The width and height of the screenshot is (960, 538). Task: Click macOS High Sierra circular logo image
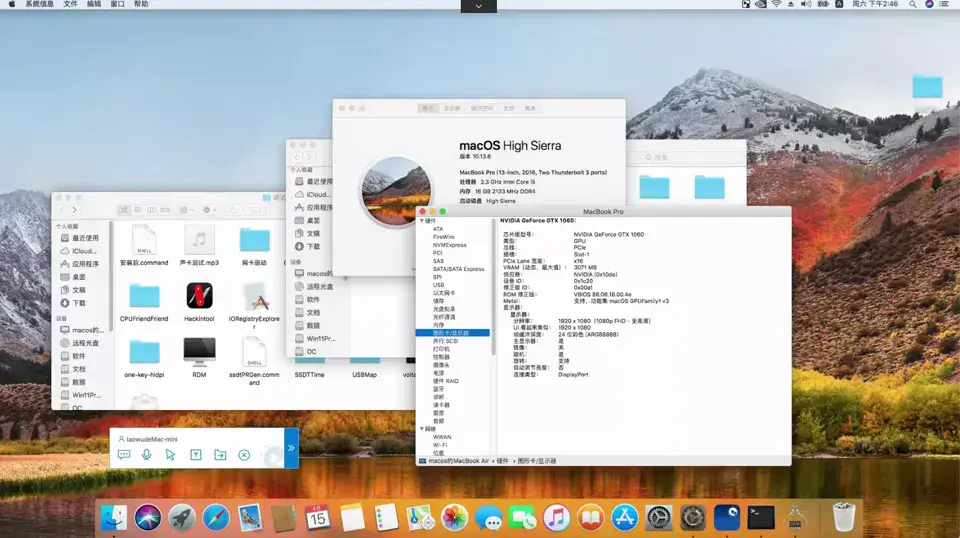click(x=396, y=191)
